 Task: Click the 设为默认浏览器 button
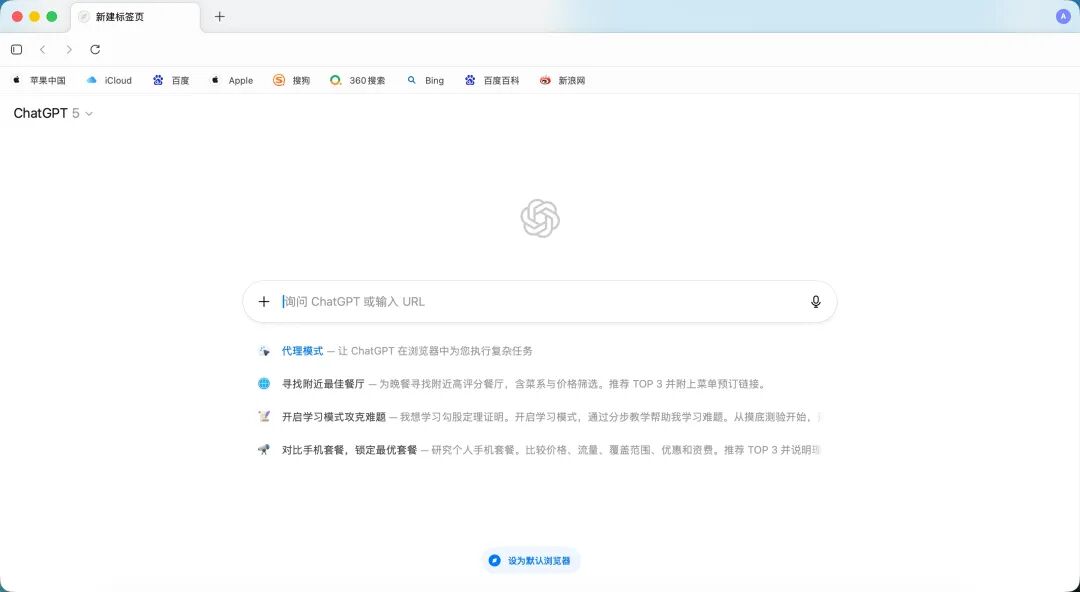tap(529, 560)
